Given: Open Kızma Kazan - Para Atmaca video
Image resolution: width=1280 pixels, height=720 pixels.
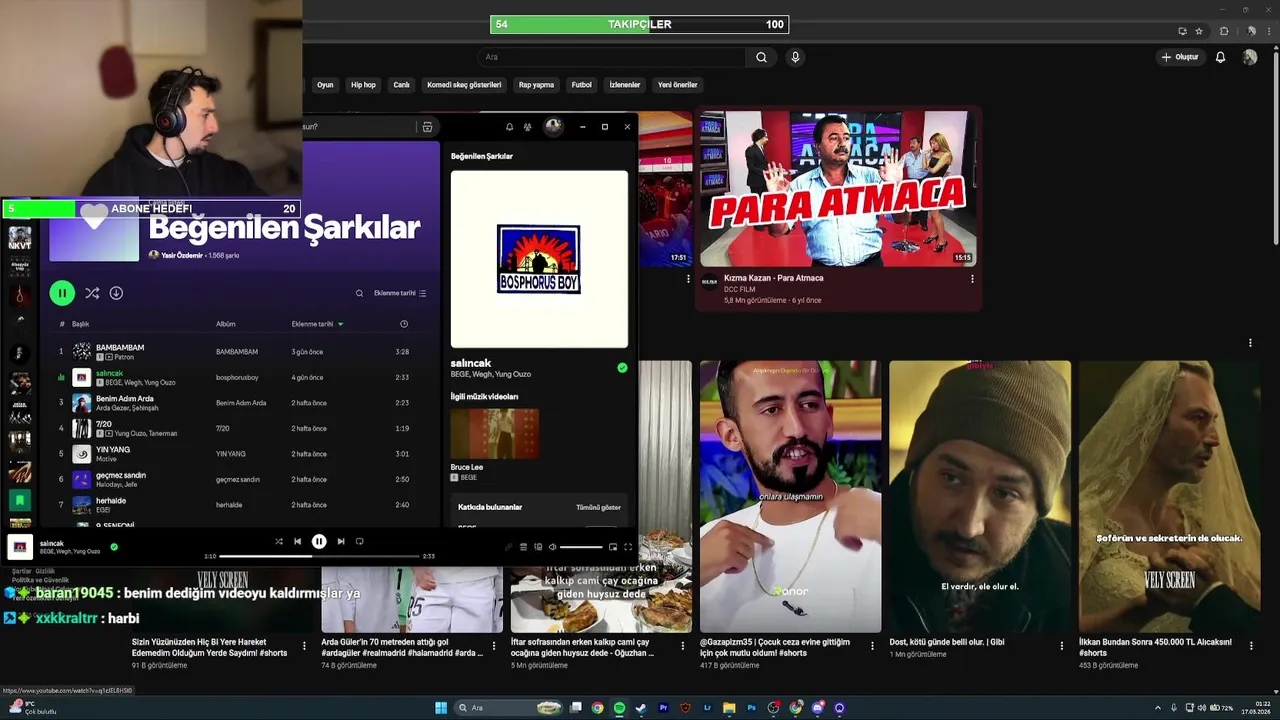Looking at the screenshot, I should click(x=836, y=189).
